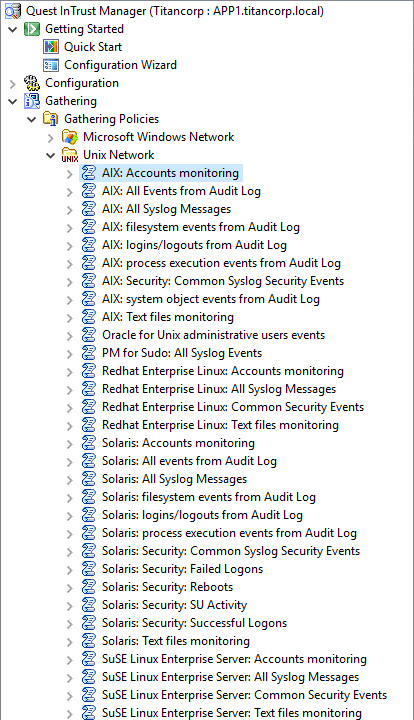414x720 pixels.
Task: Expand Microsoft Windows Network node
Action: tap(50, 137)
